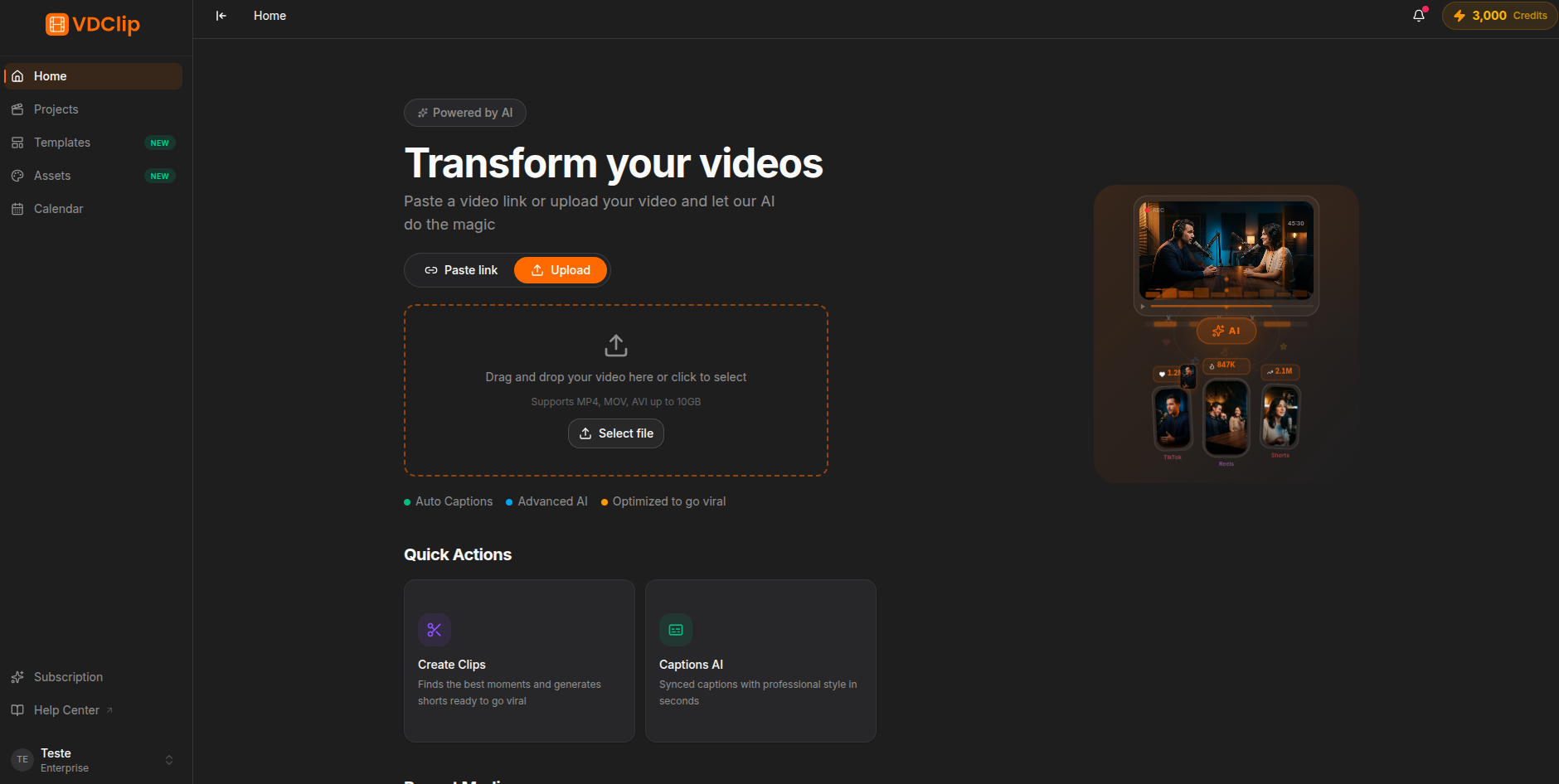Image resolution: width=1559 pixels, height=784 pixels.
Task: Click the Assets palette icon
Action: 17,176
